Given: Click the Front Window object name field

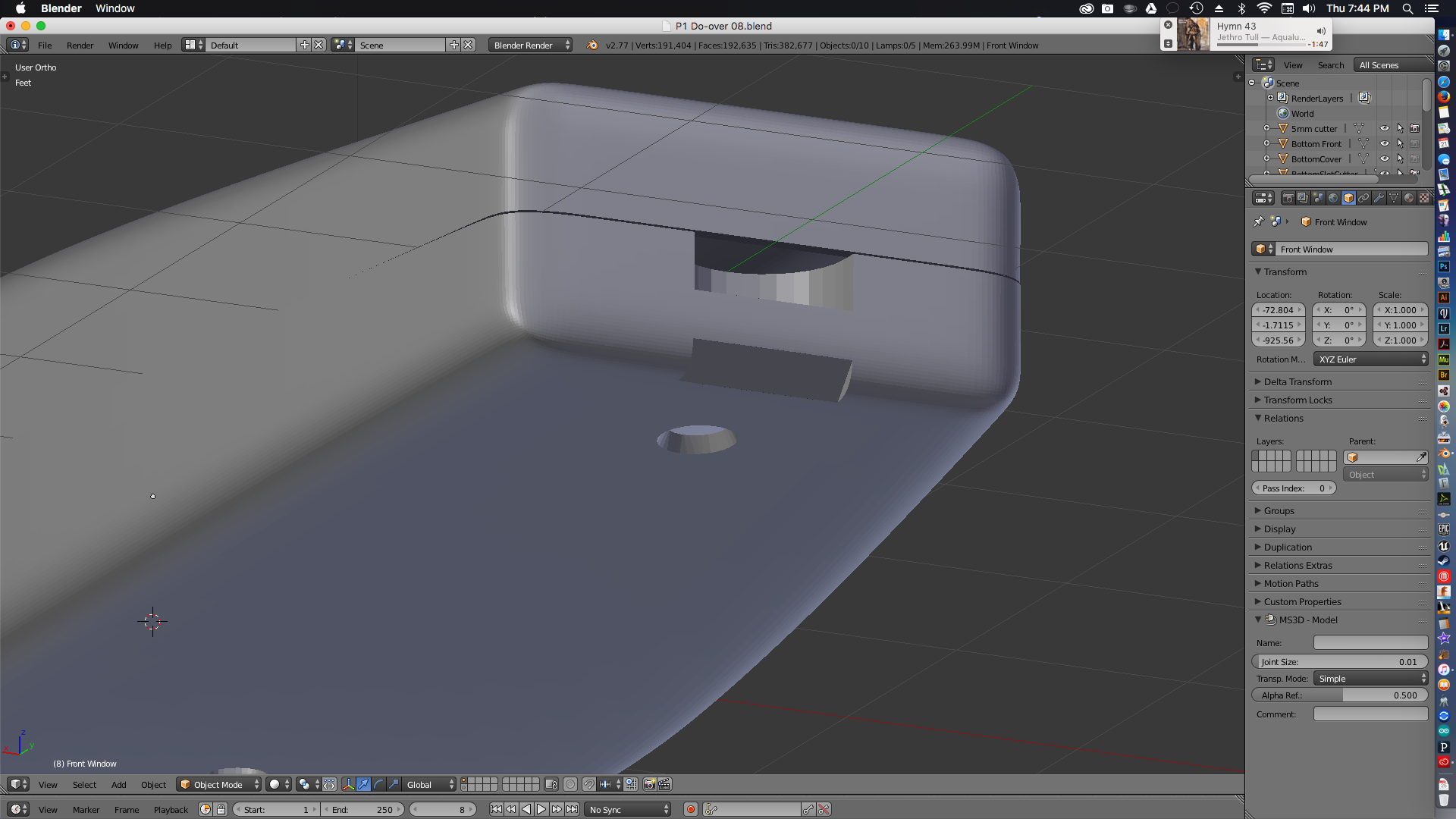Looking at the screenshot, I should [x=1353, y=249].
